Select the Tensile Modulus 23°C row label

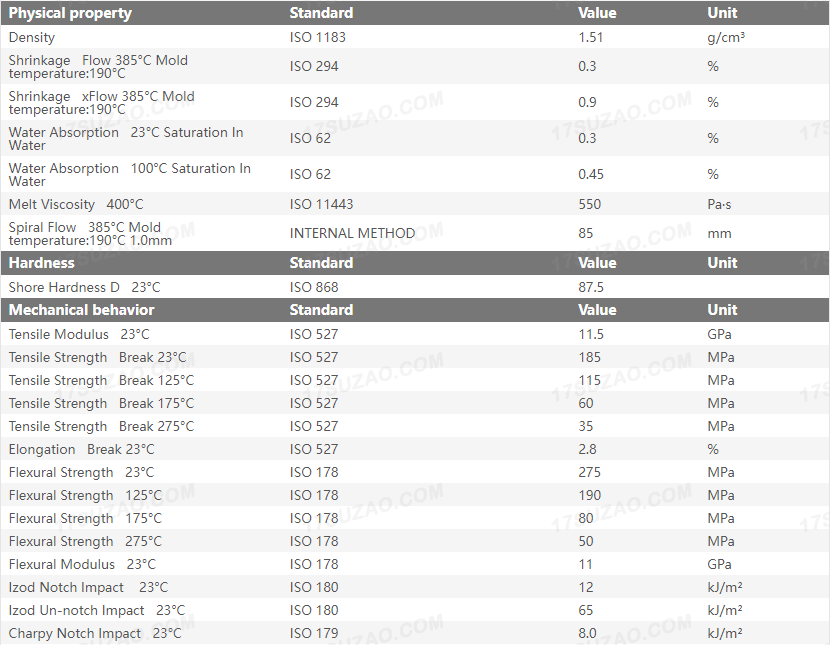(79, 334)
